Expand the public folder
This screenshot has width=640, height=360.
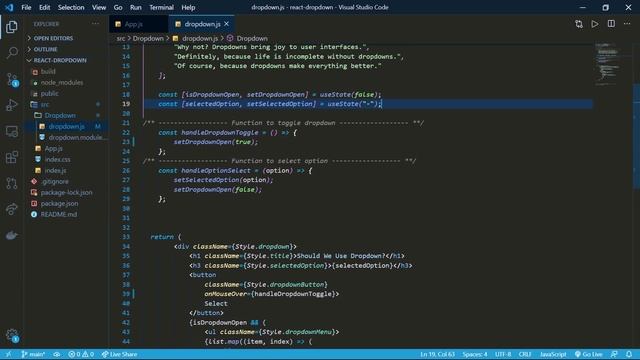49,93
